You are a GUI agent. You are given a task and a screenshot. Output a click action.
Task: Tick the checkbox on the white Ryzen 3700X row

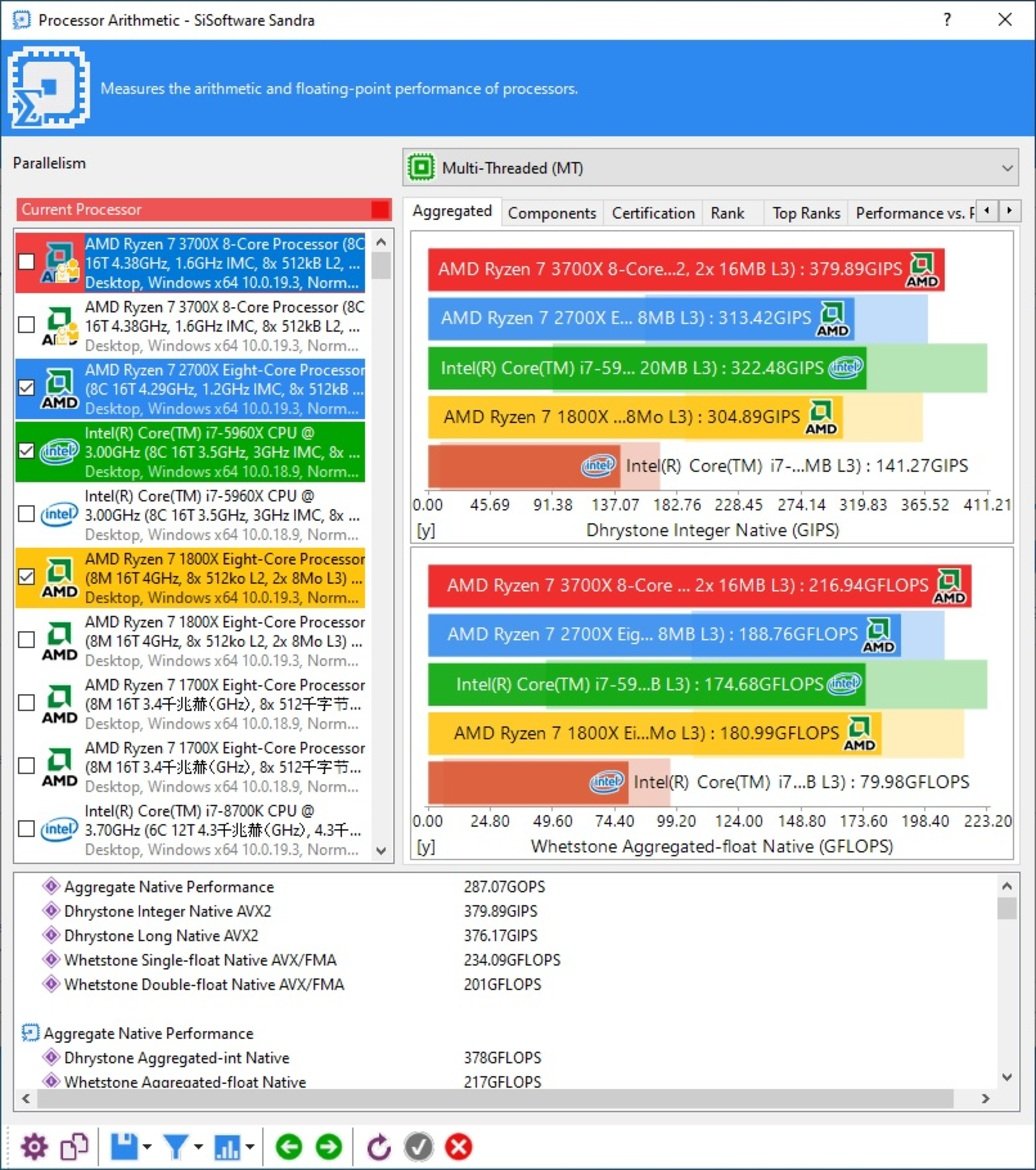click(26, 325)
